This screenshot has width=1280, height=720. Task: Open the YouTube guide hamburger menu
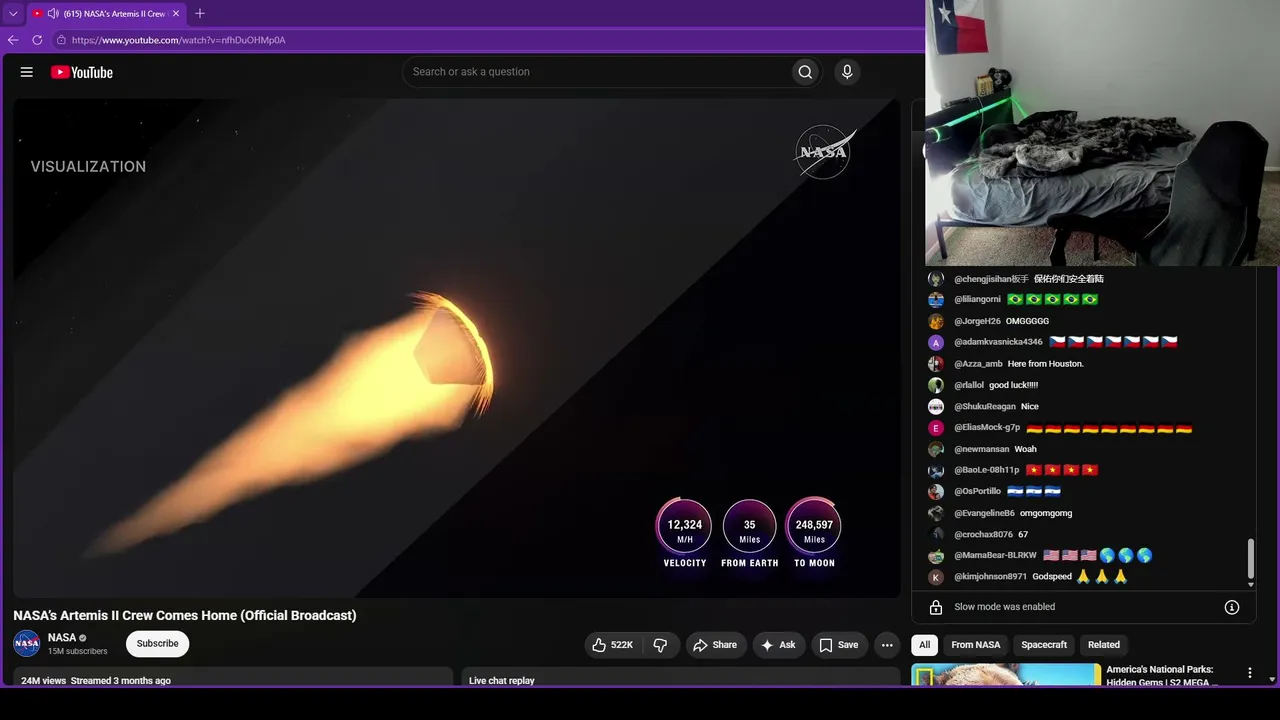click(x=27, y=72)
